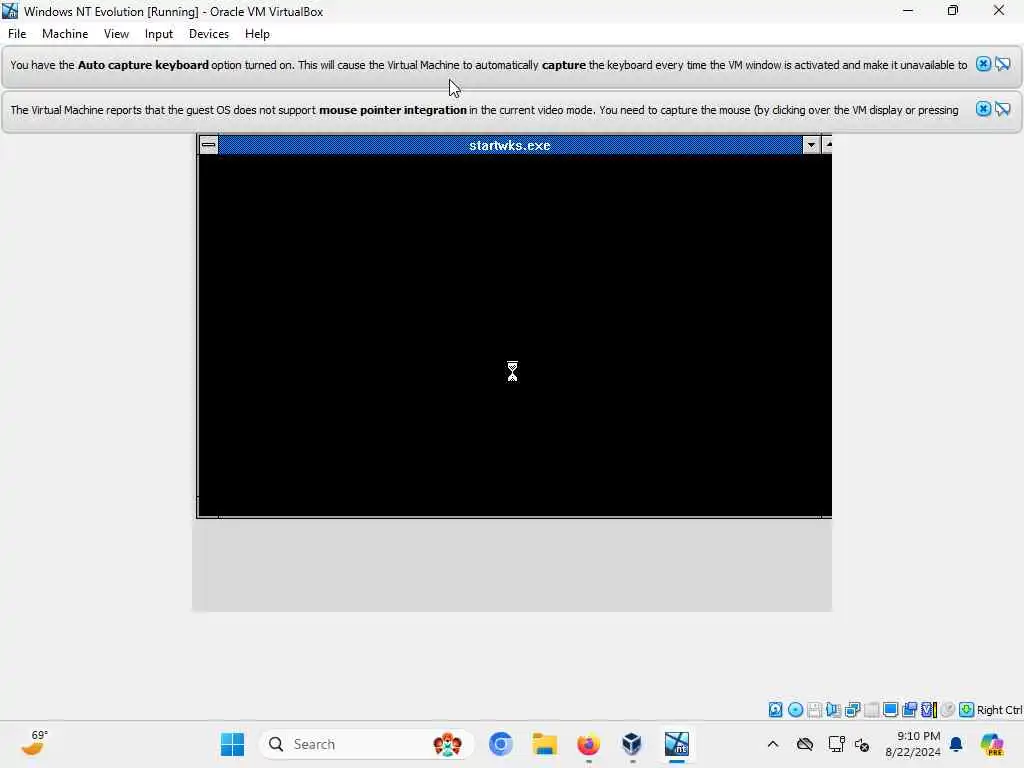Click the optical disk indicator icon
The height and width of the screenshot is (768, 1024).
795,709
